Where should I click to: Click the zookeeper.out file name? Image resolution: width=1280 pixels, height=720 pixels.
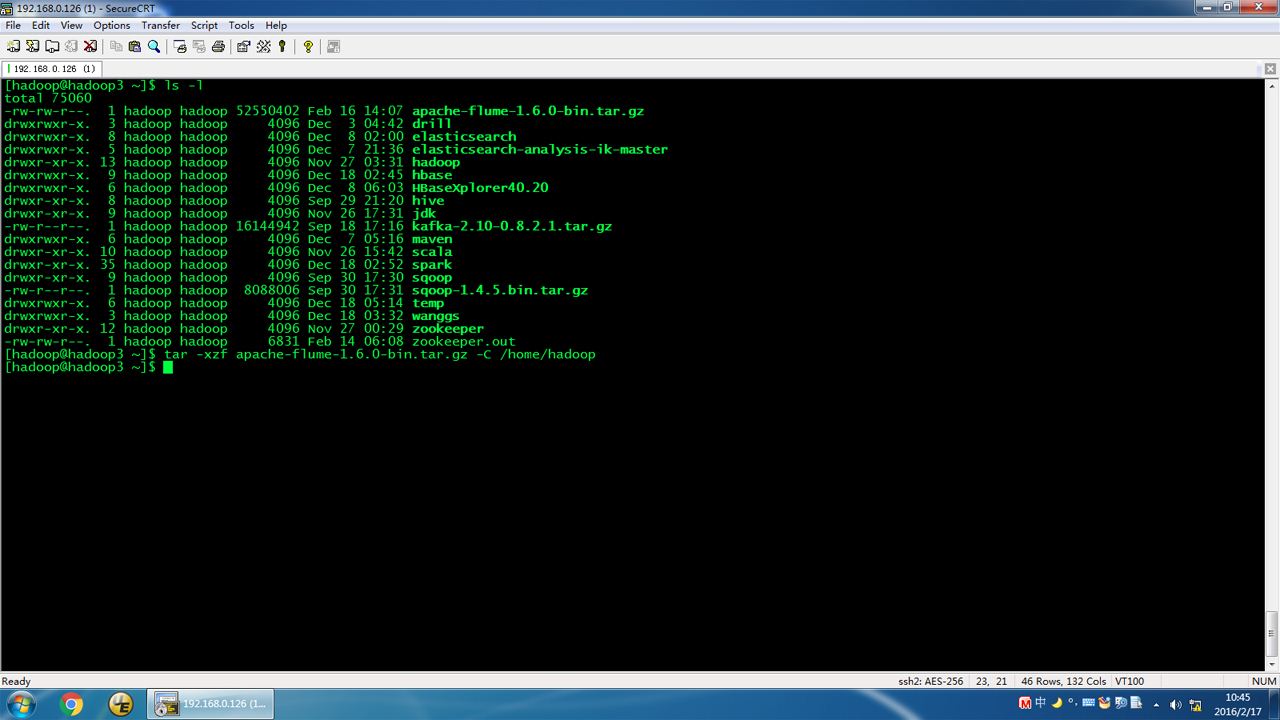click(464, 342)
